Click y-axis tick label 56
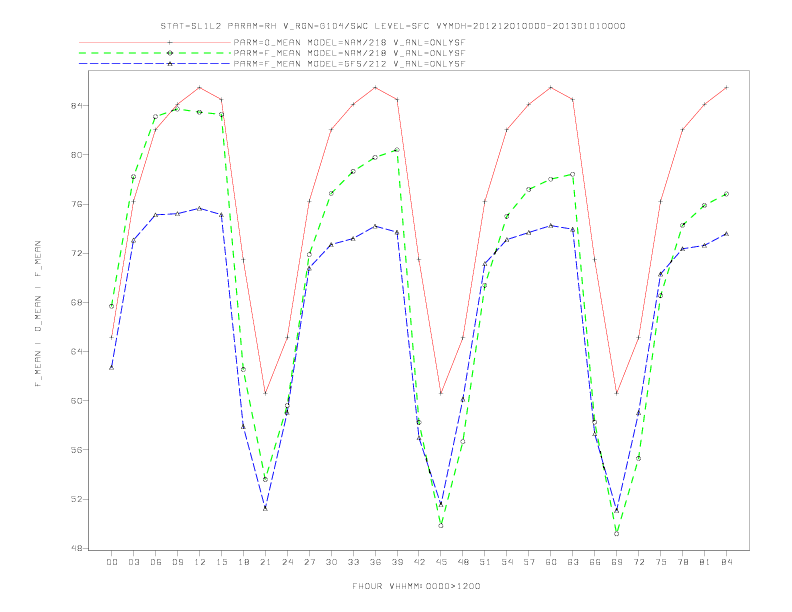 pos(78,449)
